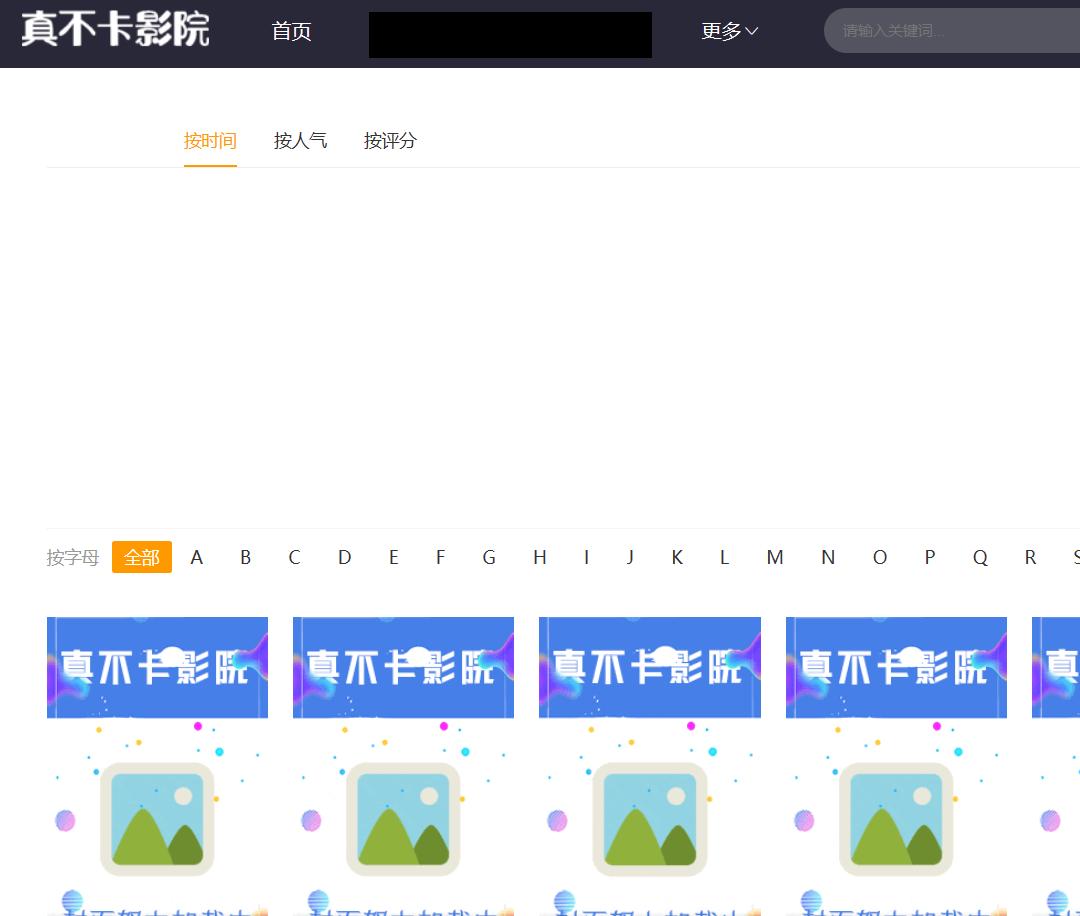This screenshot has height=916, width=1080.
Task: Filter titles by letter P
Action: [x=928, y=557]
